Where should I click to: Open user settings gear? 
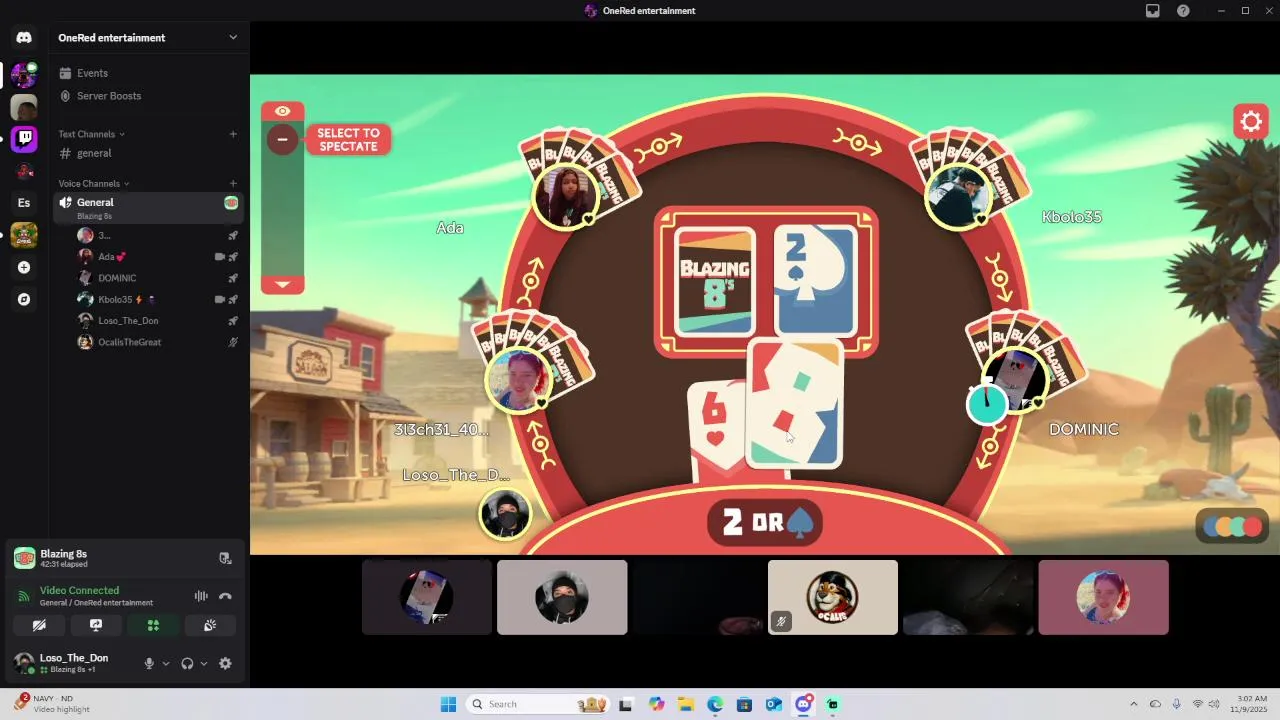click(225, 663)
